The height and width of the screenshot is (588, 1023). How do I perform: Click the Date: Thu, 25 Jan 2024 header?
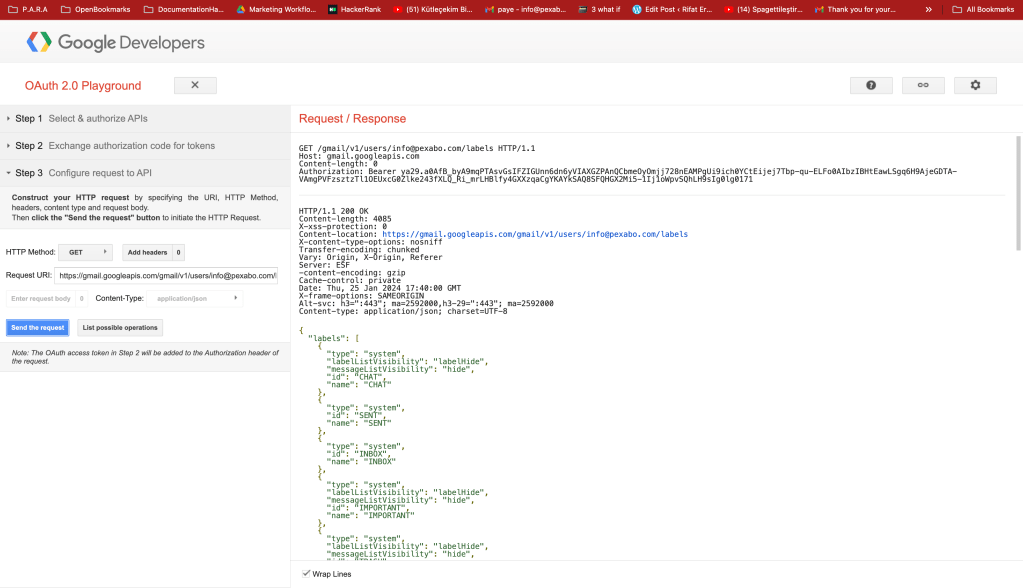point(380,288)
